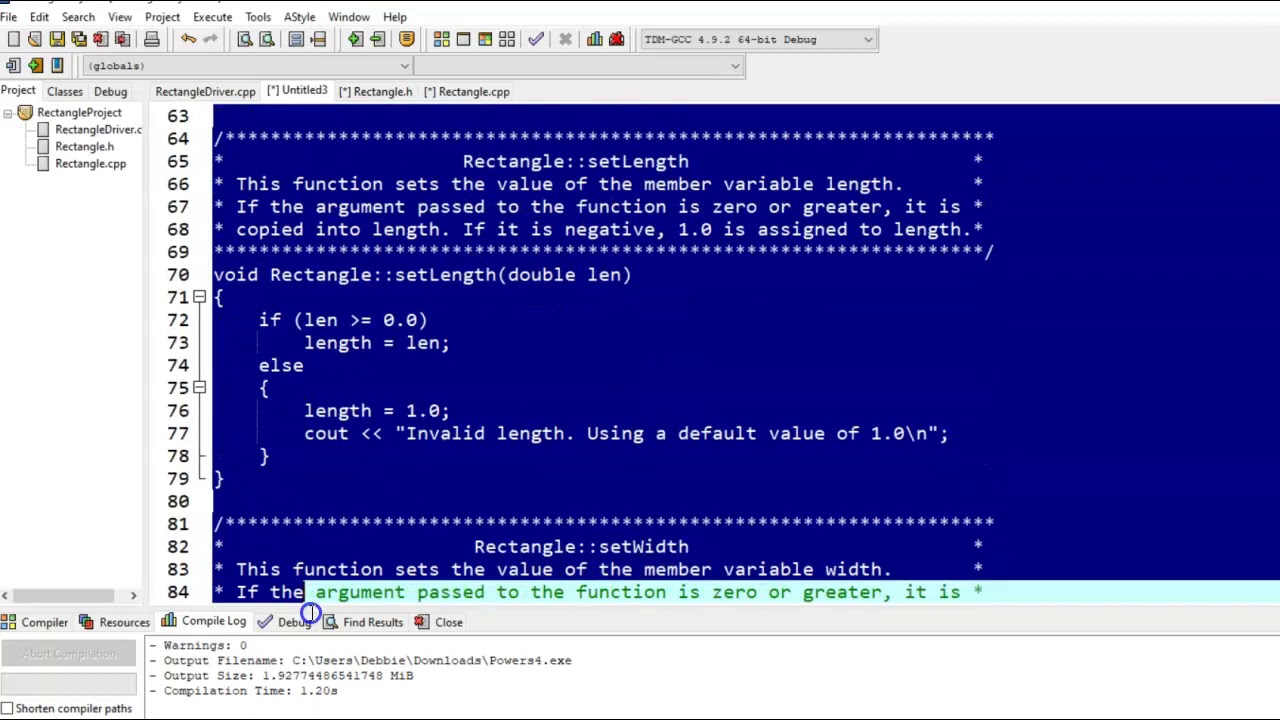Click the first document icon in second toolbar row
This screenshot has width=1280, height=720.
13,65
